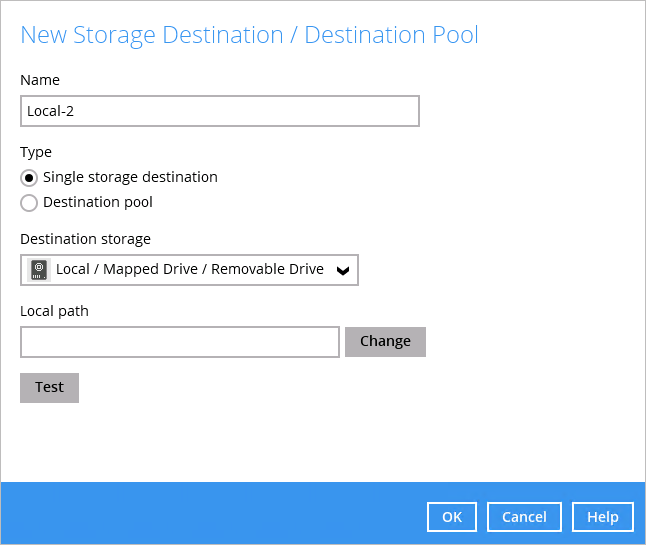The image size is (646, 545).
Task: Run the Test button
Action: coord(49,388)
